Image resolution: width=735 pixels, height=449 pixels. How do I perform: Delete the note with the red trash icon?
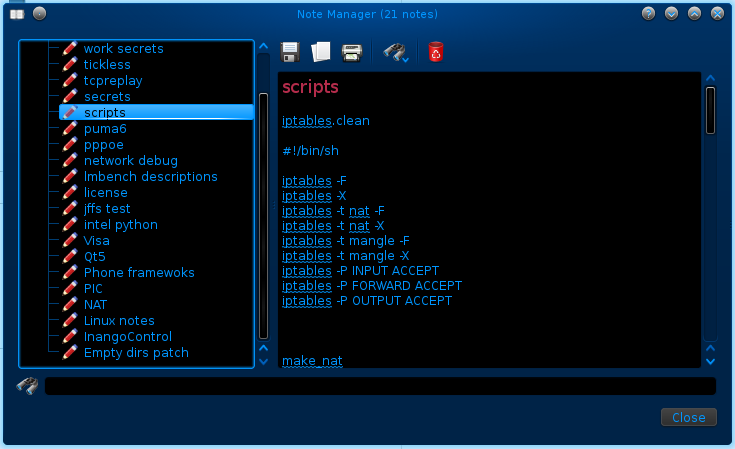click(x=435, y=52)
